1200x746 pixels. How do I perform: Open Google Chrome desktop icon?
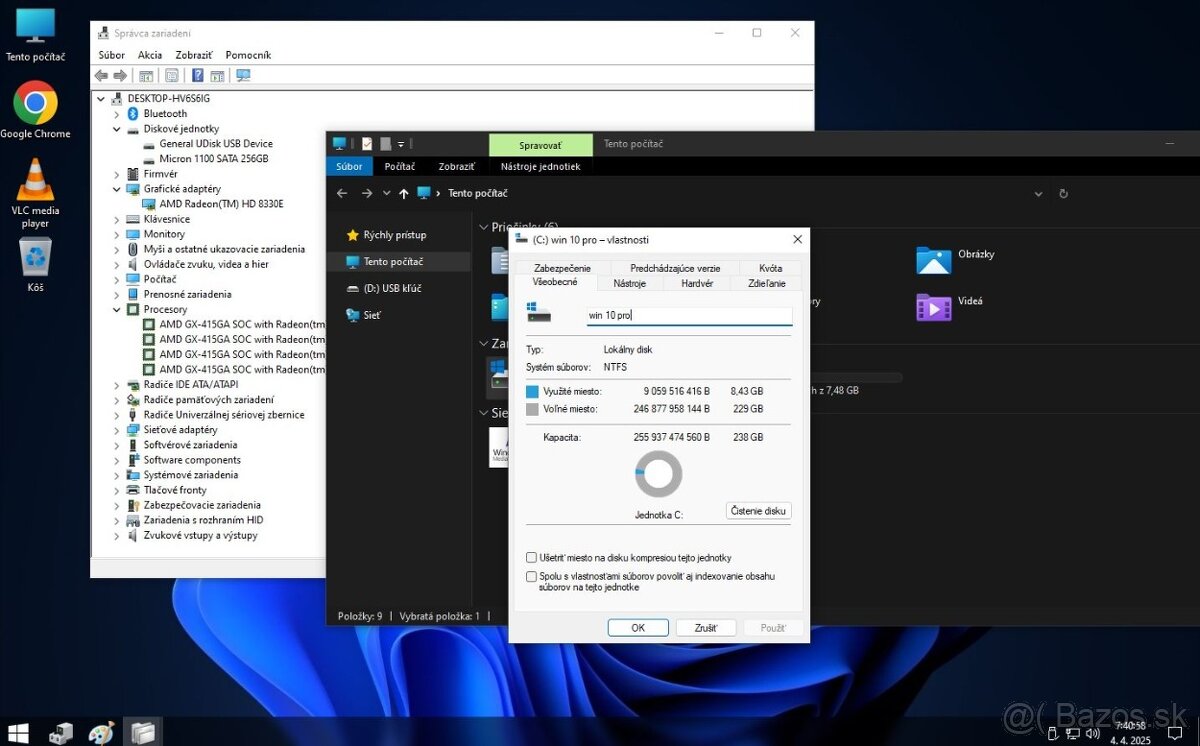click(x=35, y=103)
